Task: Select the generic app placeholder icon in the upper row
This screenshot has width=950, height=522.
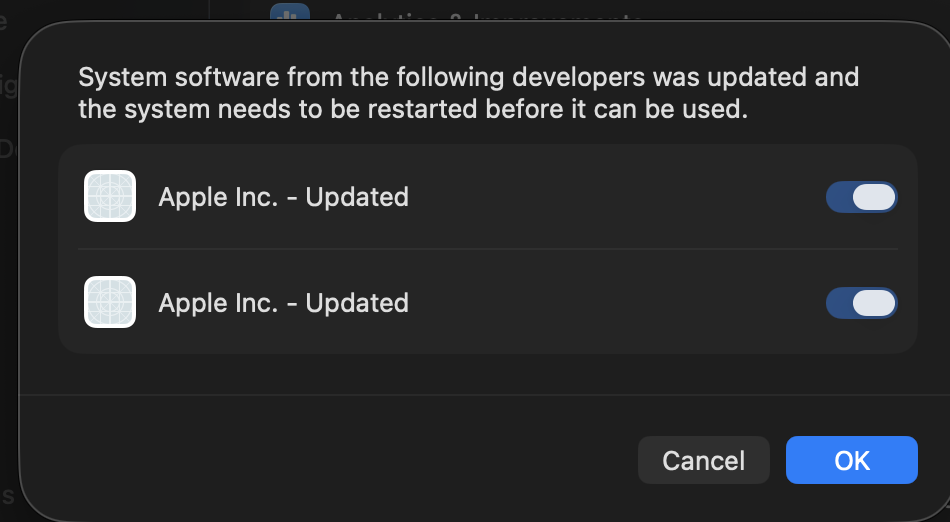Action: click(x=110, y=196)
